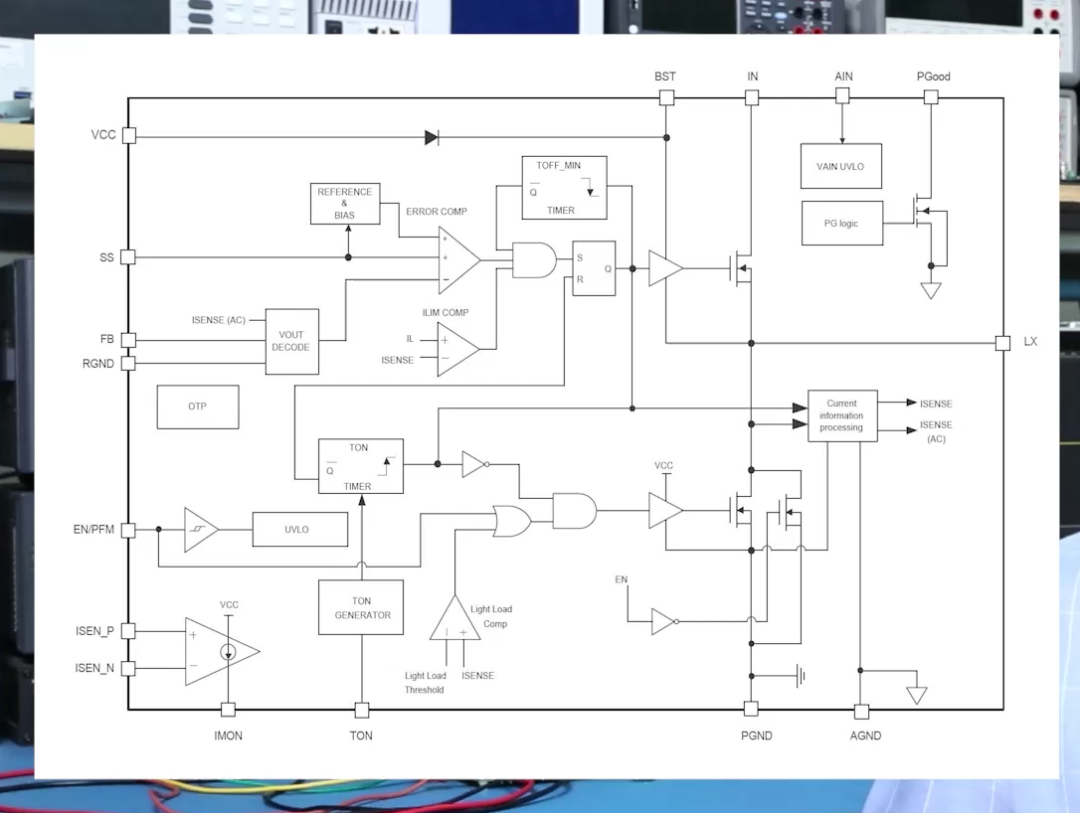Click the inverter after the TON TIMER output
The width and height of the screenshot is (1080, 813).
click(476, 464)
